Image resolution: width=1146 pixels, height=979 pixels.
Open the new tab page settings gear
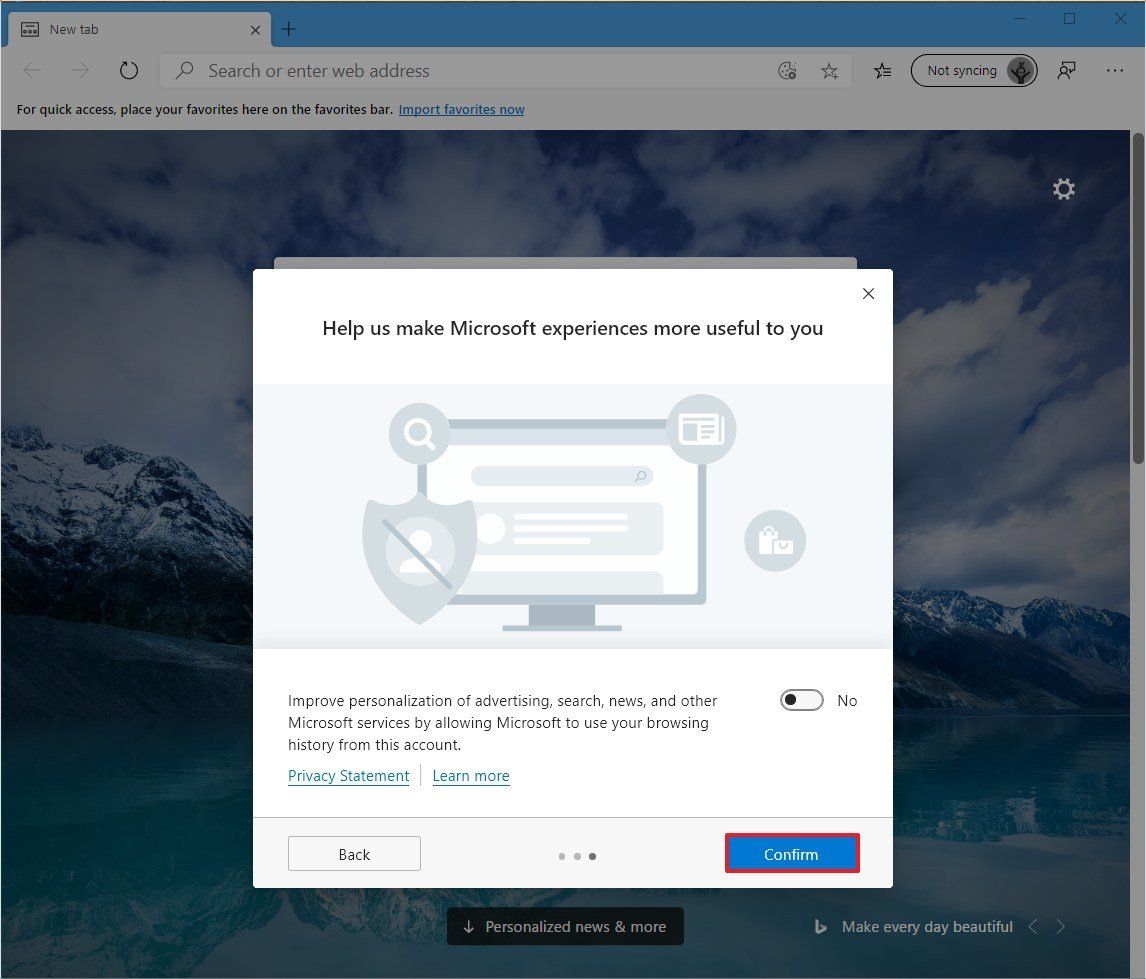(x=1063, y=188)
